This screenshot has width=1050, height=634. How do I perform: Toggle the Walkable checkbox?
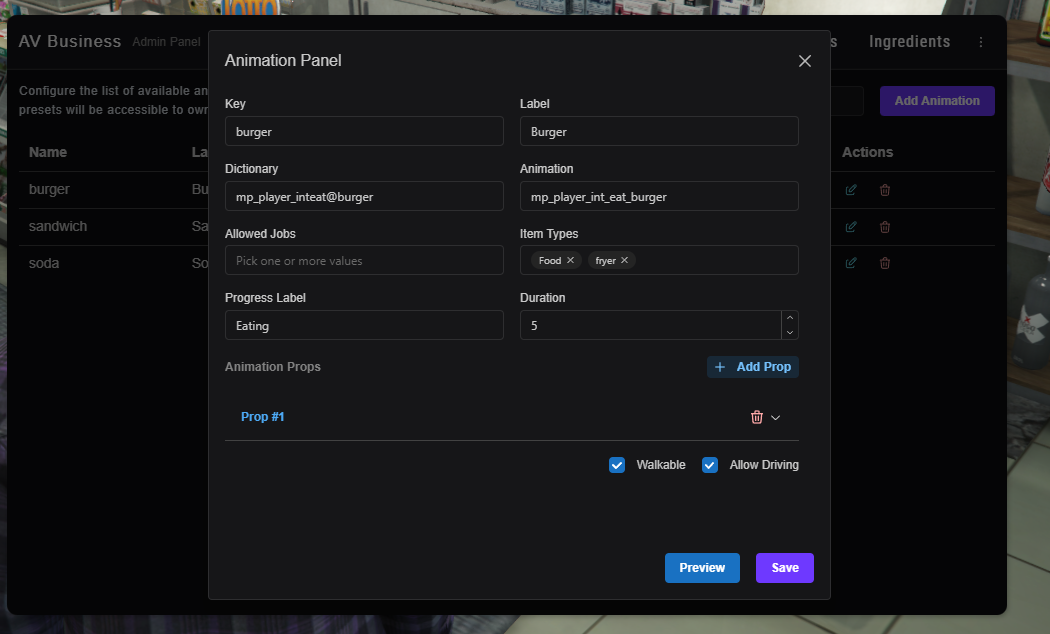[x=617, y=465]
